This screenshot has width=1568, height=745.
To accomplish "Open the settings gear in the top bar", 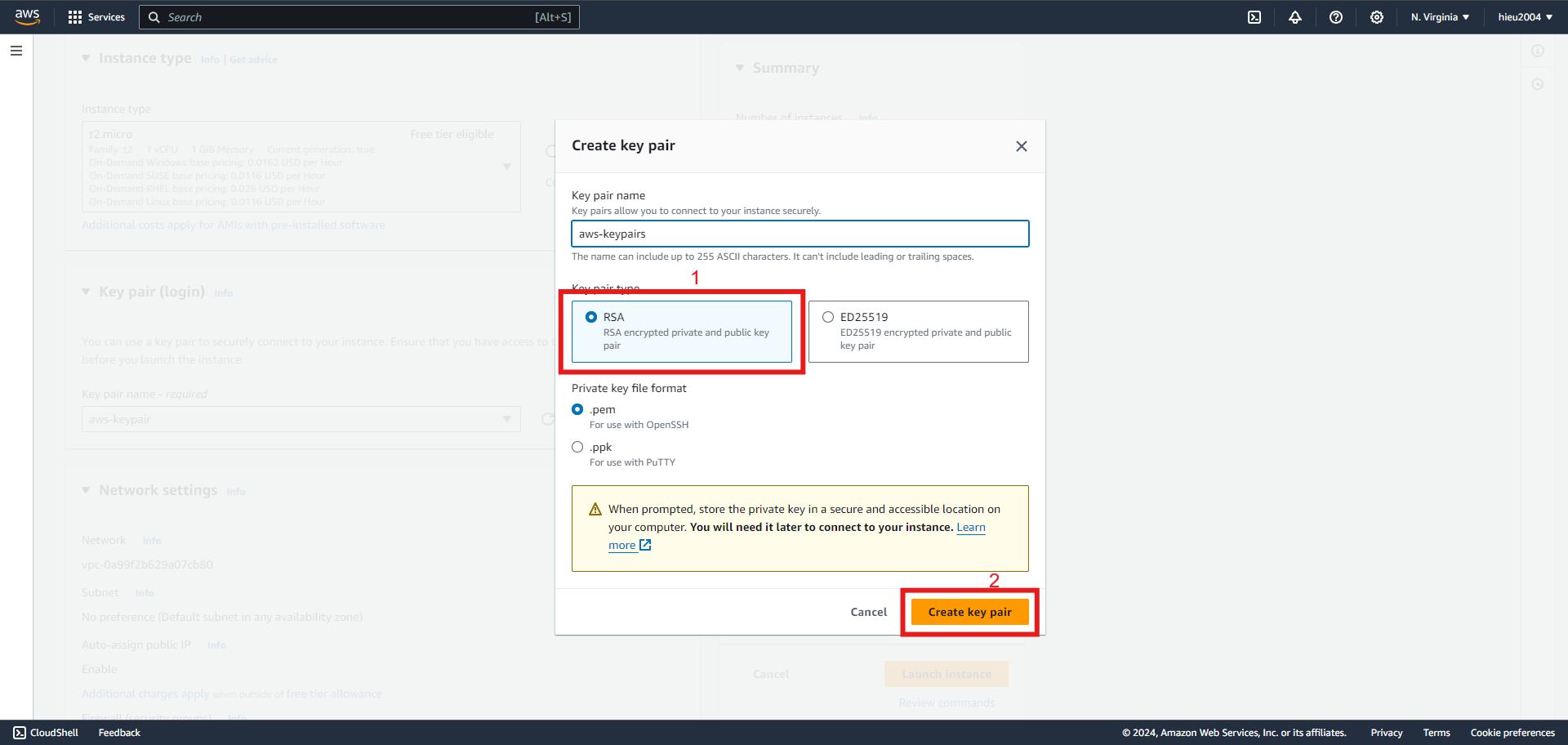I will pos(1377,17).
